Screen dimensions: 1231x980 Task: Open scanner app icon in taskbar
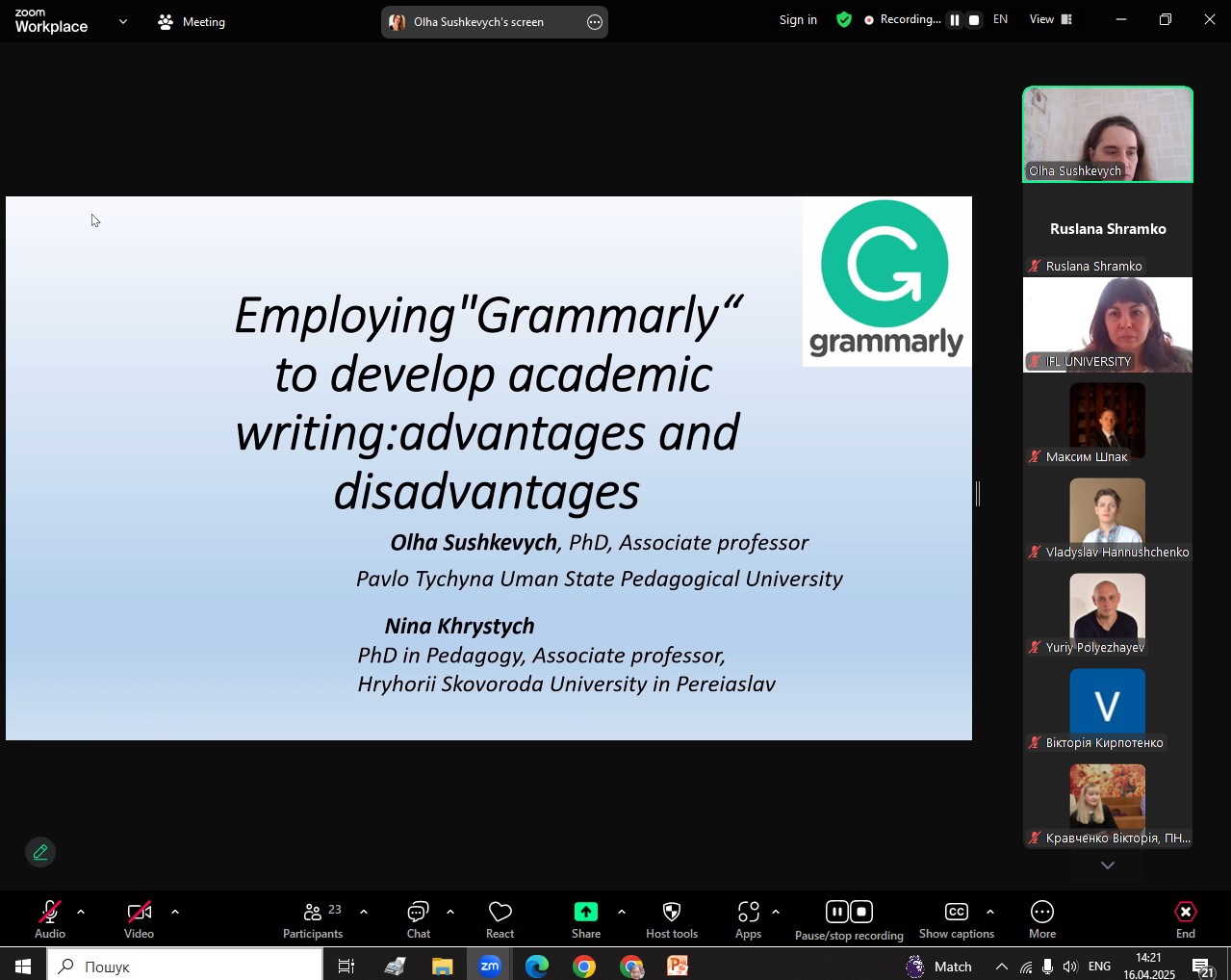click(395, 966)
